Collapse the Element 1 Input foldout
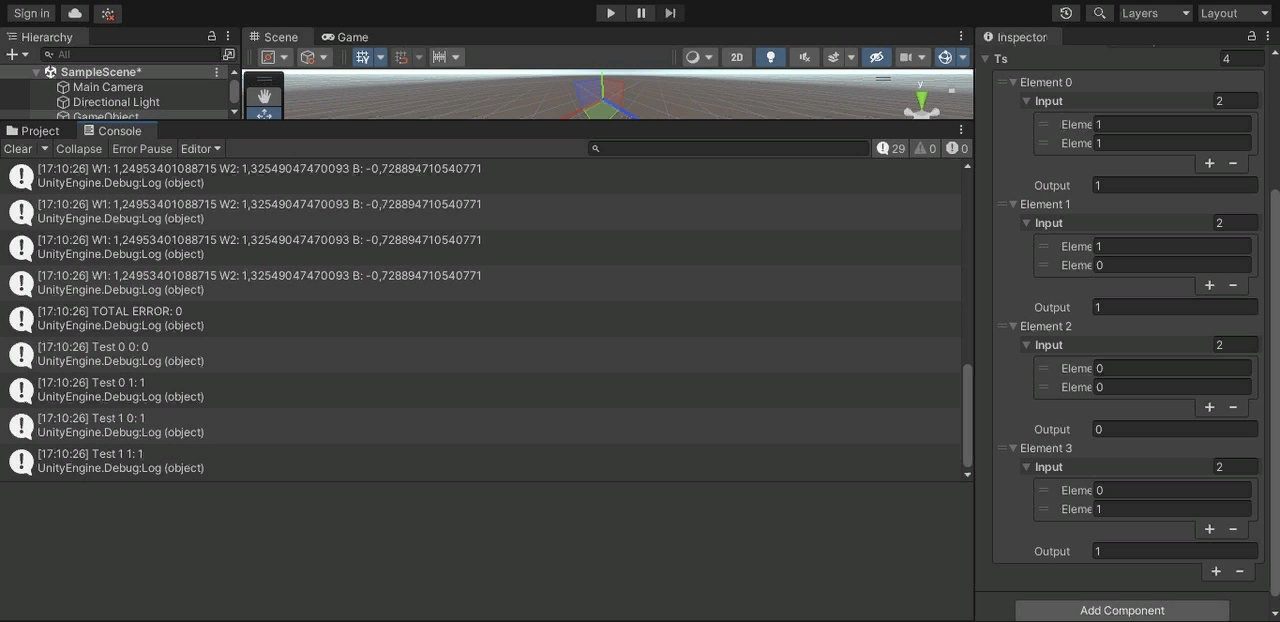1280x622 pixels. (1027, 223)
